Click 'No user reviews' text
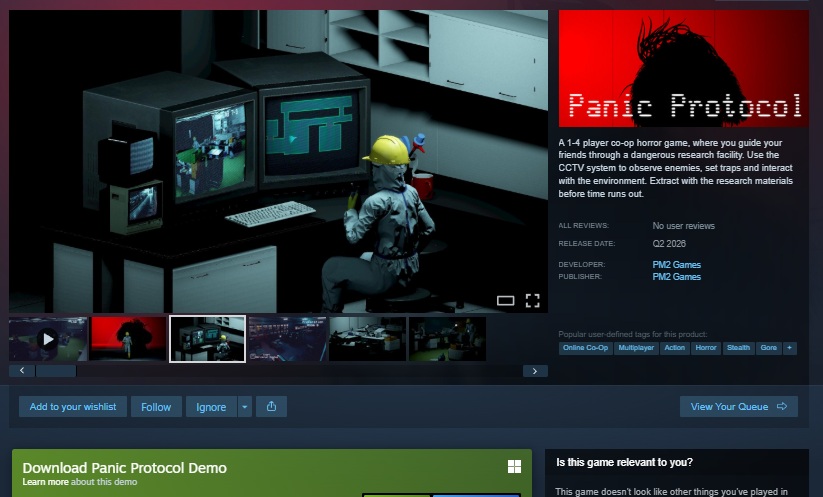Image resolution: width=823 pixels, height=497 pixels. (683, 226)
